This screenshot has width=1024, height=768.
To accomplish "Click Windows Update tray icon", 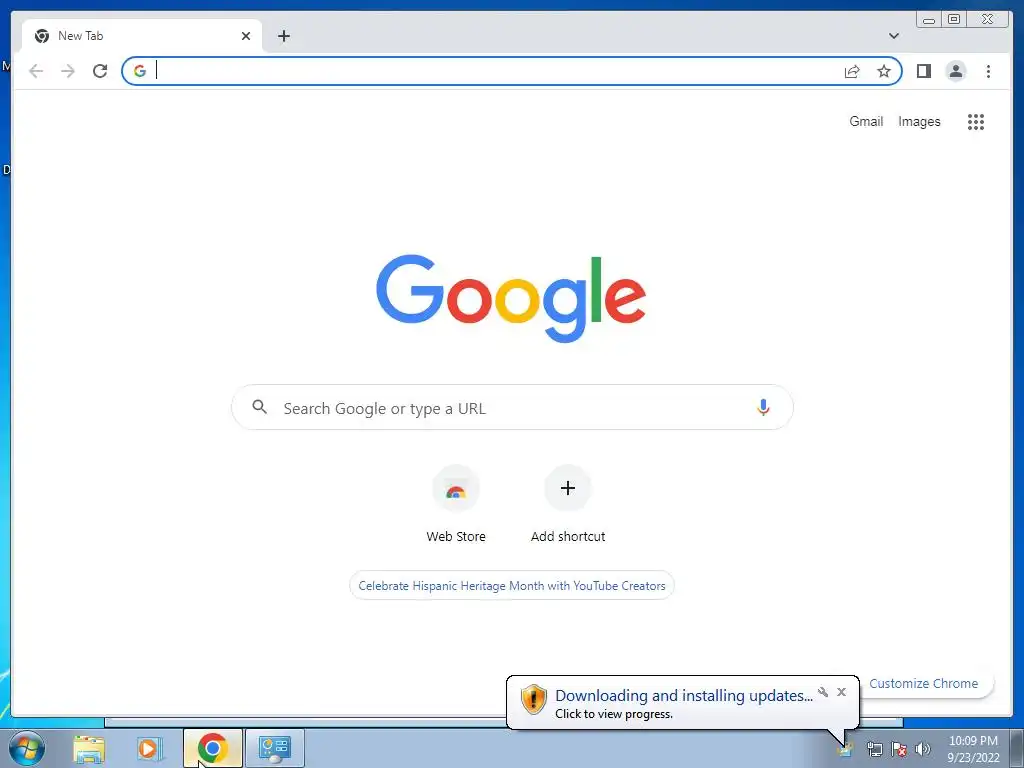I will 844,748.
